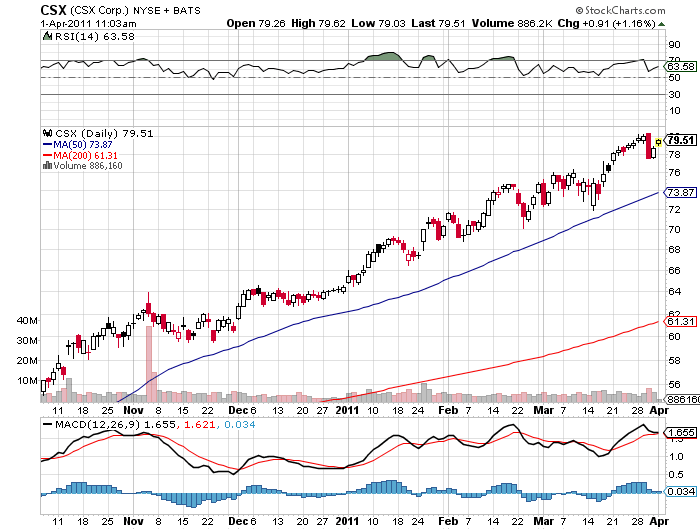Screen dimensions: 700x530
Task: Click the 'Mar' label on price chart axis
Action: [544, 410]
